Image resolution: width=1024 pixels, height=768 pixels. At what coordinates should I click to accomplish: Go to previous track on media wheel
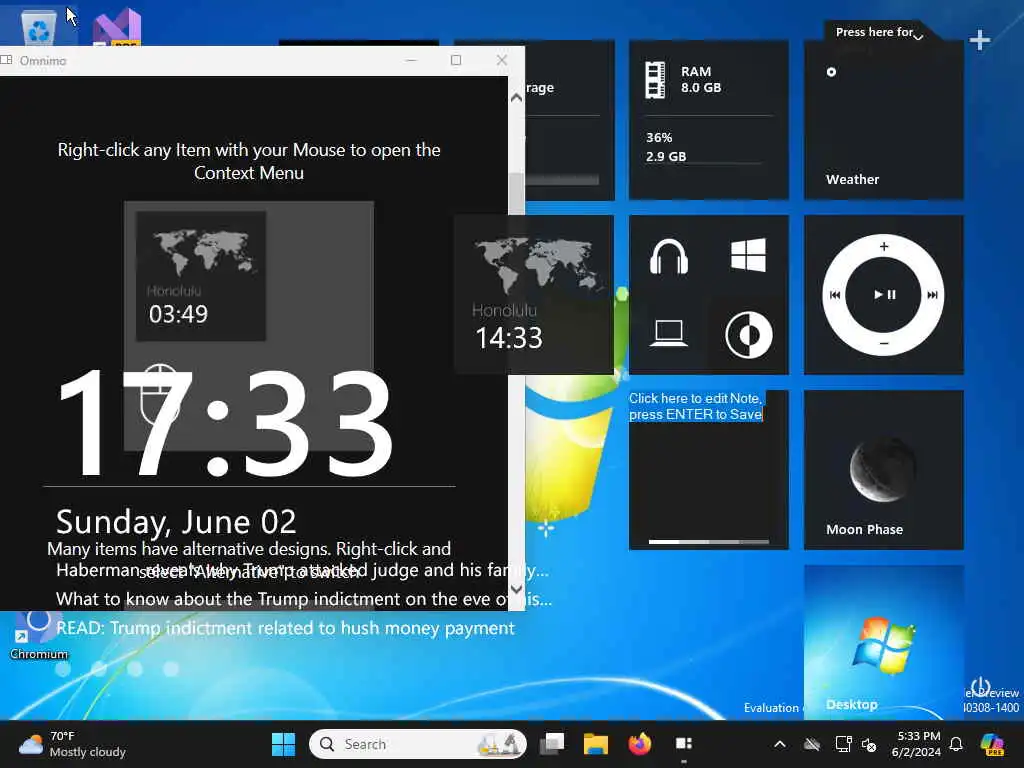[x=835, y=295]
